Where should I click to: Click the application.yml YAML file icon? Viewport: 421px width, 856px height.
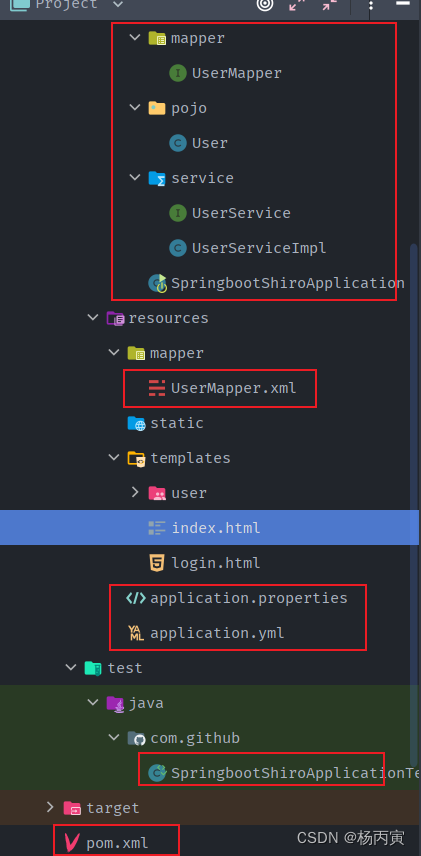pos(135,633)
